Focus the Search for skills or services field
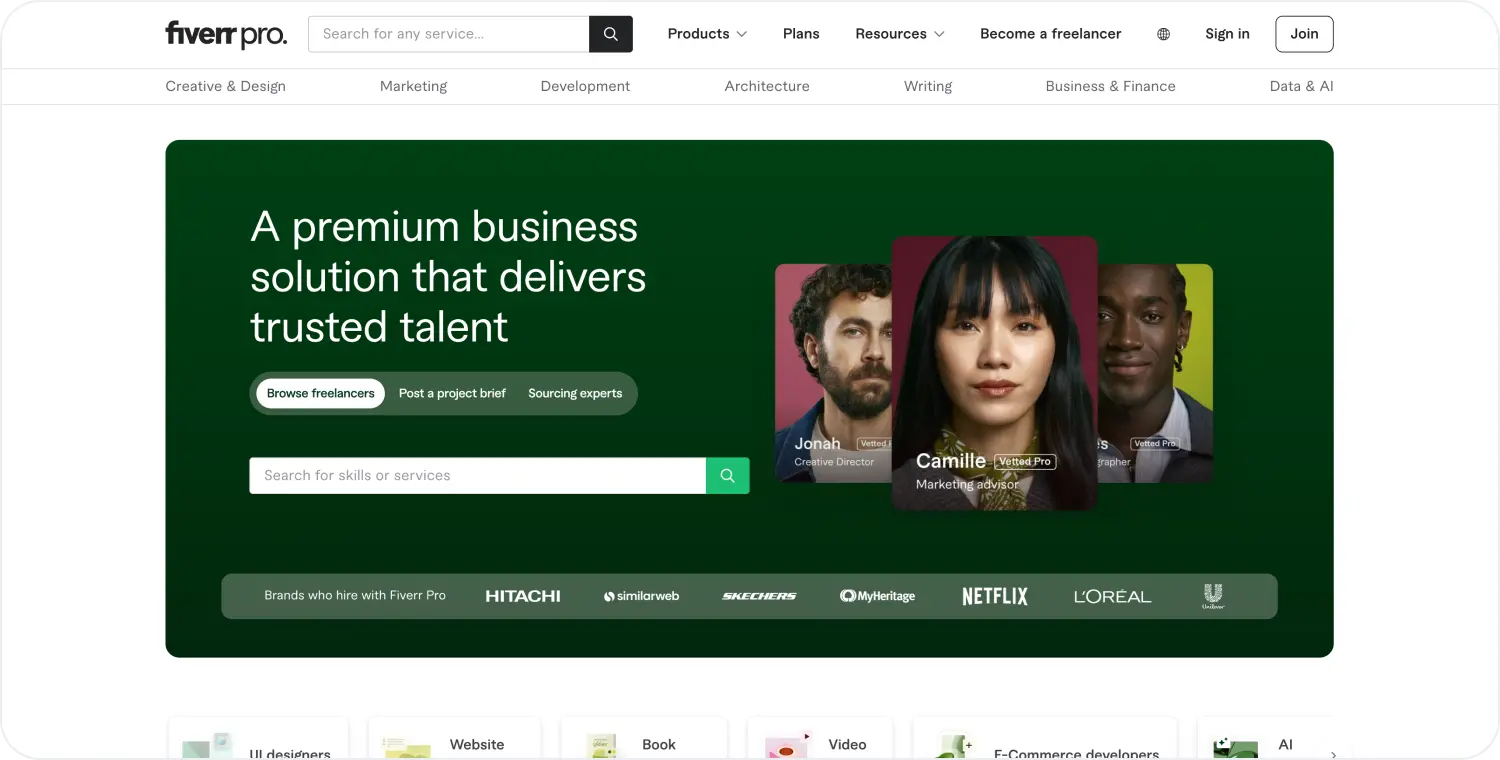 click(x=478, y=476)
